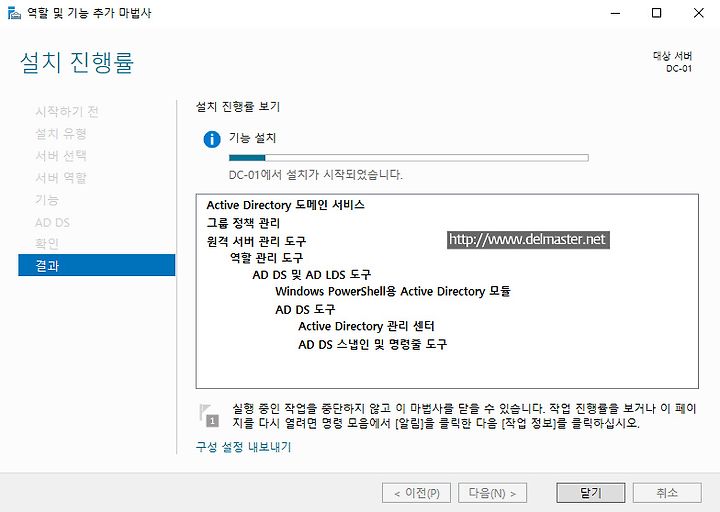Click the 설치 진행률 보기 heading
Screen dimensions: 720x512
pos(238,107)
